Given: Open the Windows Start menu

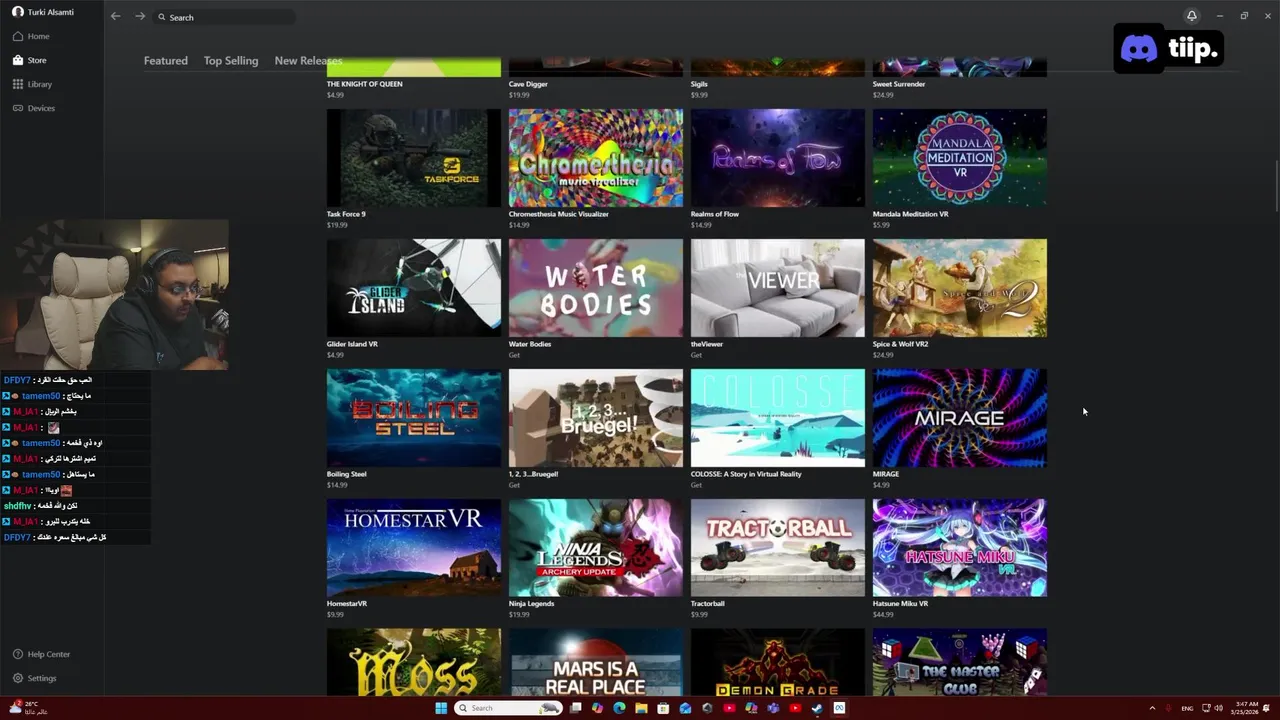Looking at the screenshot, I should click(441, 708).
